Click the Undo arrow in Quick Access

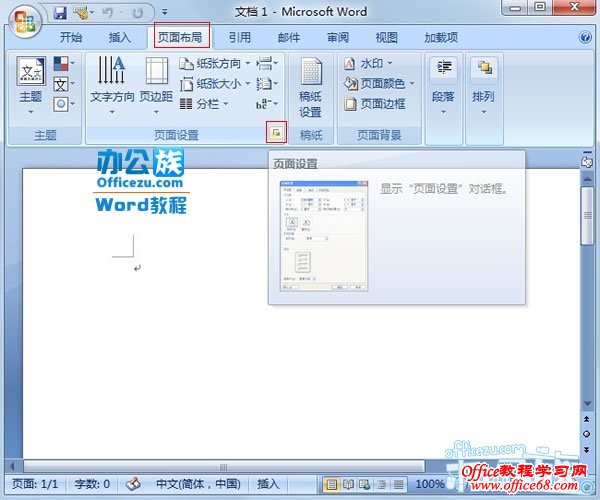click(x=108, y=13)
